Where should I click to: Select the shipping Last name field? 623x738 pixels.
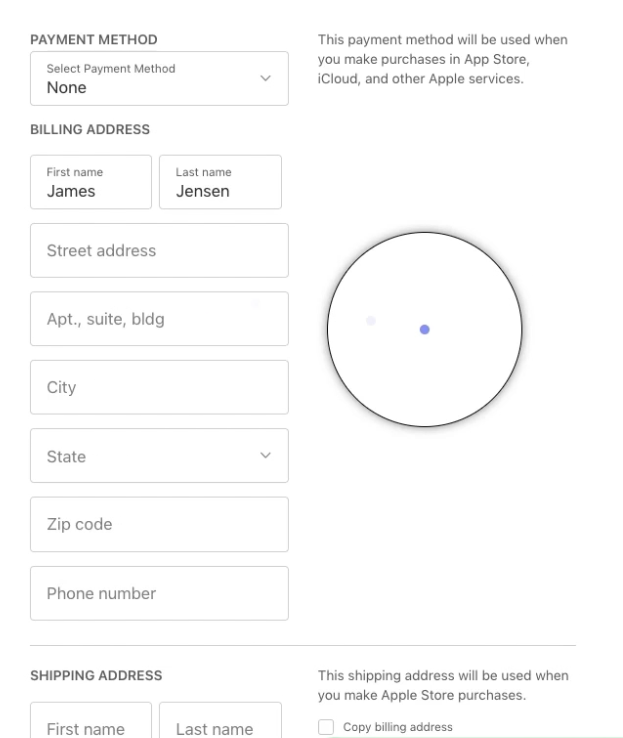coord(220,725)
